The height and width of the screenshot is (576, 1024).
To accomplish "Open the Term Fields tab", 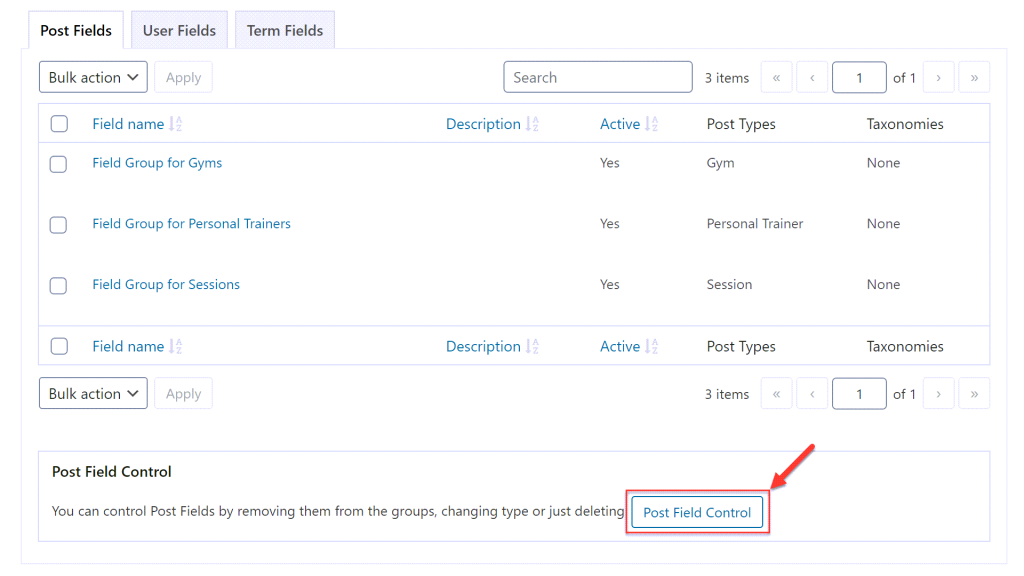I will tap(285, 31).
